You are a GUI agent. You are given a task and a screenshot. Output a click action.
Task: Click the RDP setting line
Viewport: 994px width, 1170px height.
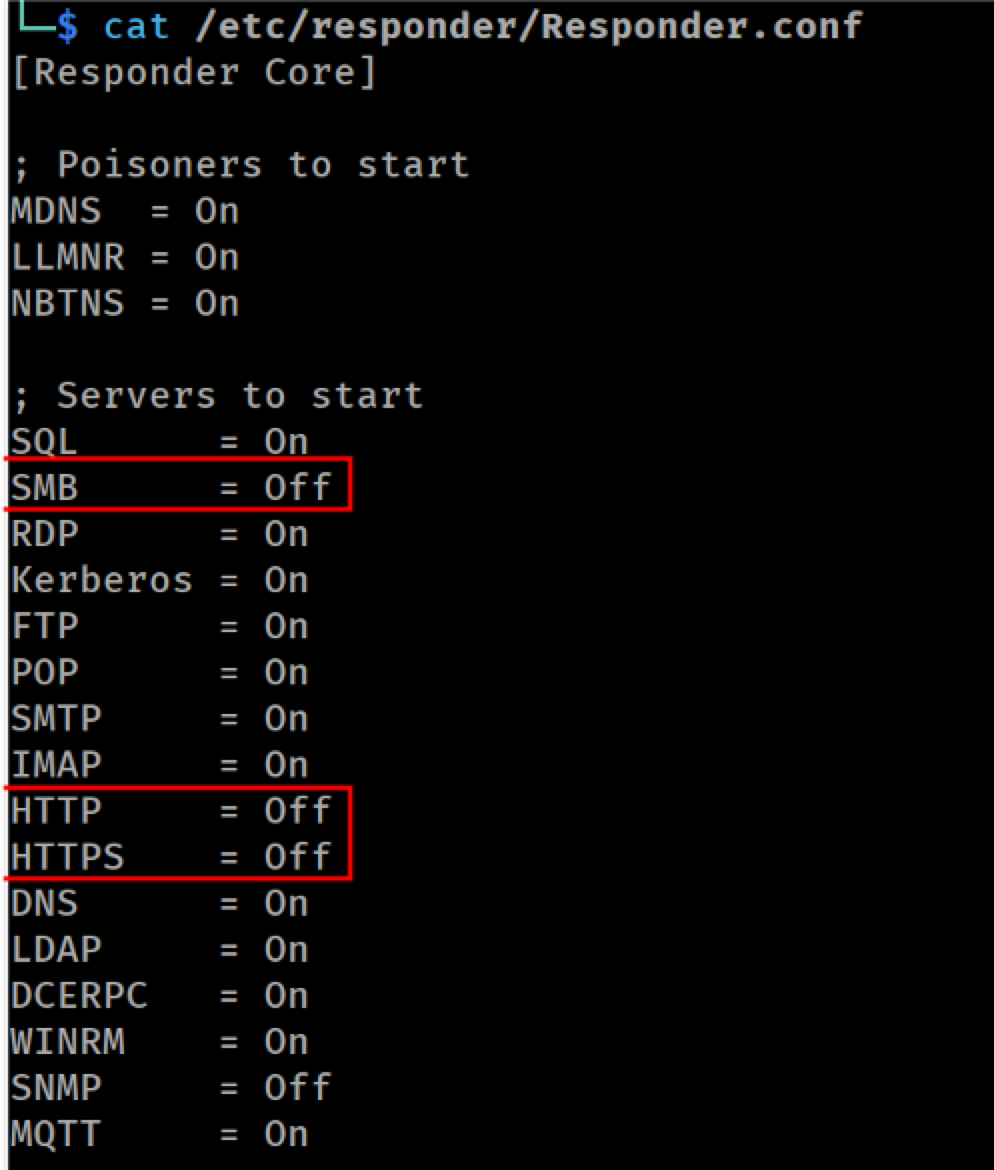click(159, 534)
